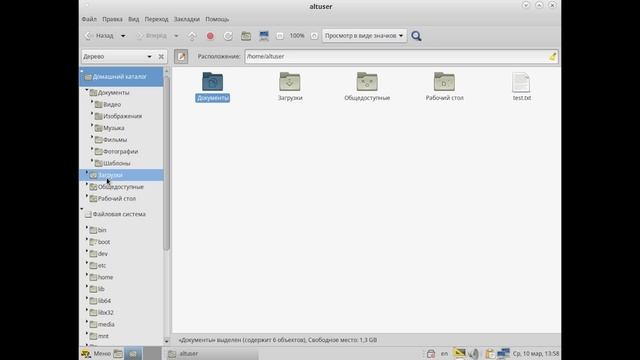Open the Правка menu

click(112, 19)
